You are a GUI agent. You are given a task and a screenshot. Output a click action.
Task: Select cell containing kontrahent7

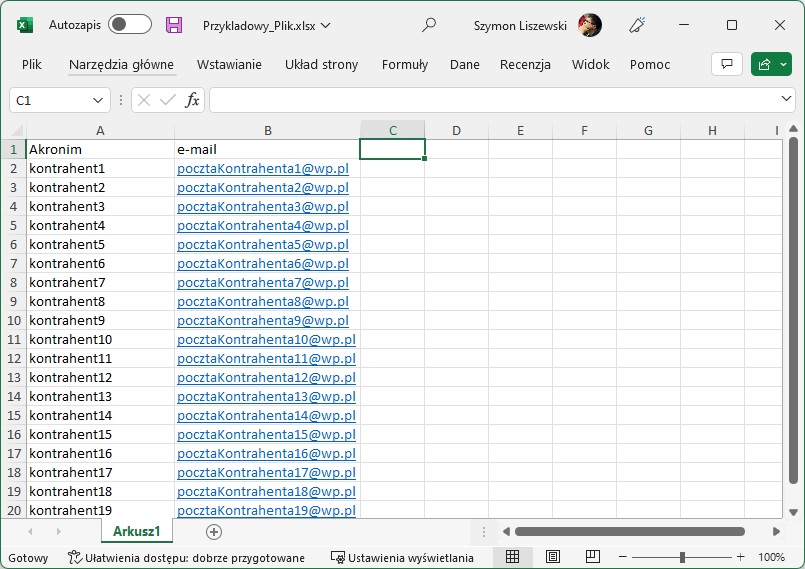[x=100, y=282]
